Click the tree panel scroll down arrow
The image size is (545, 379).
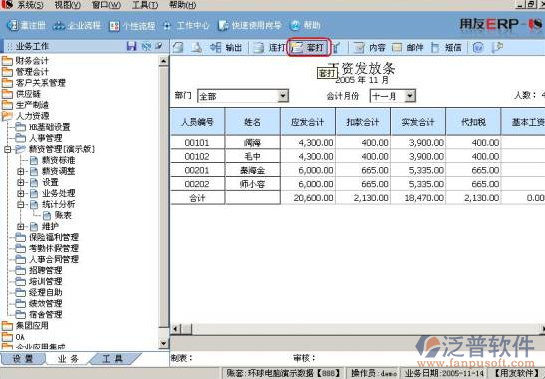pyautogui.click(x=163, y=344)
